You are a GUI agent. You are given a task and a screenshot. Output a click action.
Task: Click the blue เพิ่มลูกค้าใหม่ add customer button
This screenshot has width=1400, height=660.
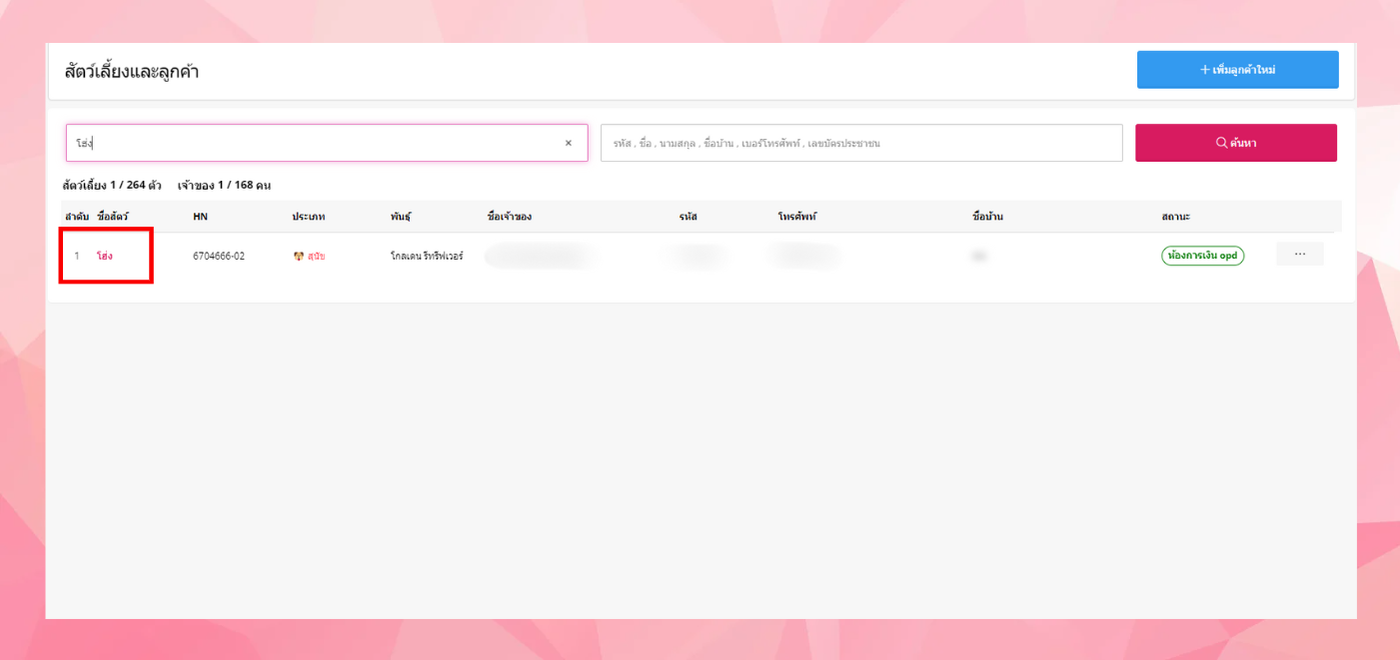[x=1237, y=70]
